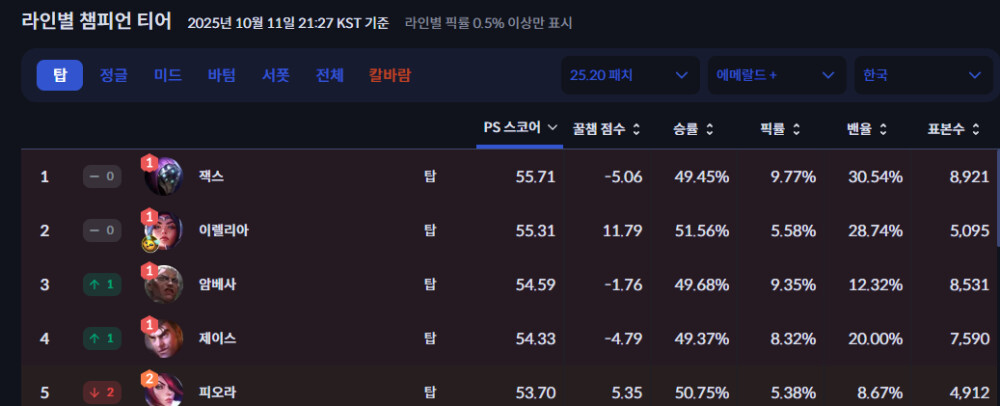Click the unchanged rank badge on 잭스 row
The width and height of the screenshot is (1000, 406).
[101, 177]
